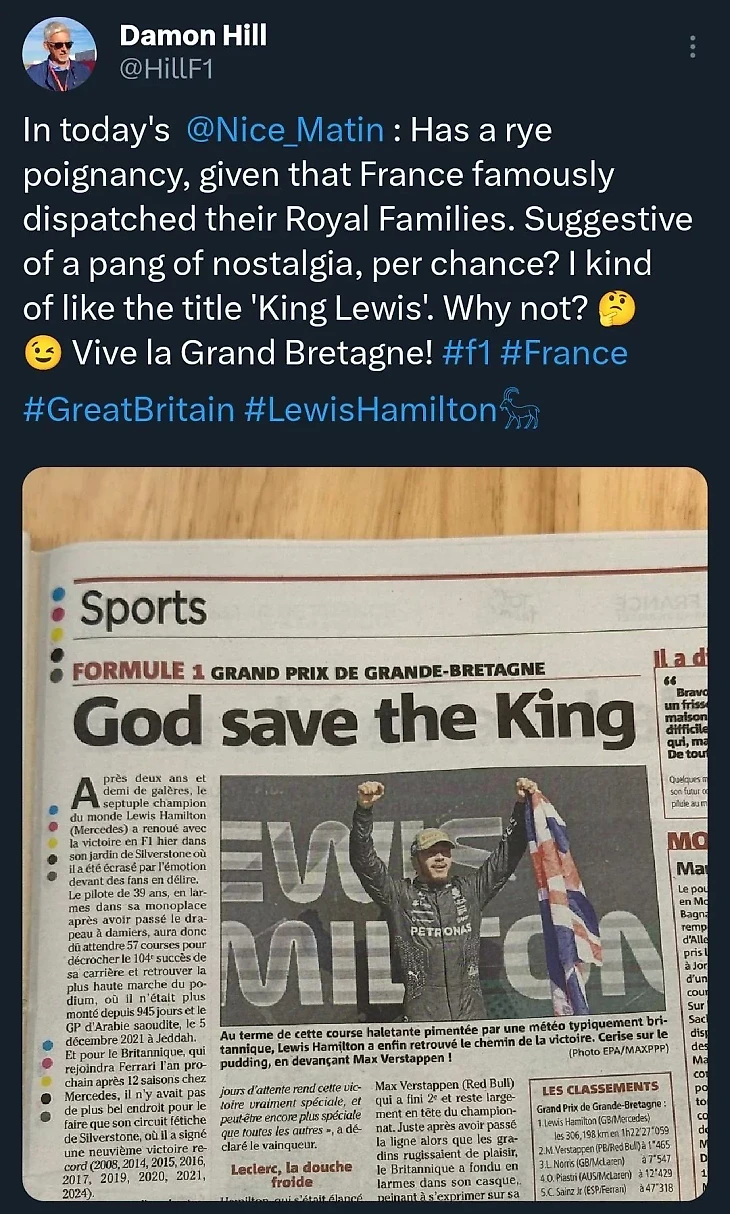Click the winking face emoji
Screen dimensions: 730x1214
tap(41, 354)
